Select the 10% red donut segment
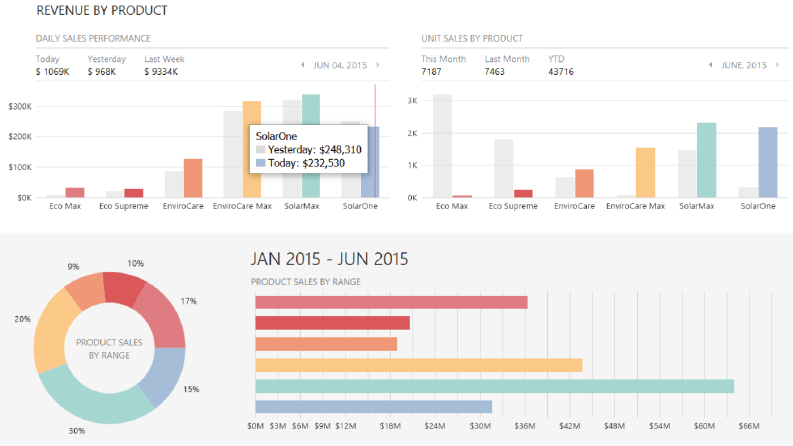This screenshot has width=793, height=446. pos(123,287)
